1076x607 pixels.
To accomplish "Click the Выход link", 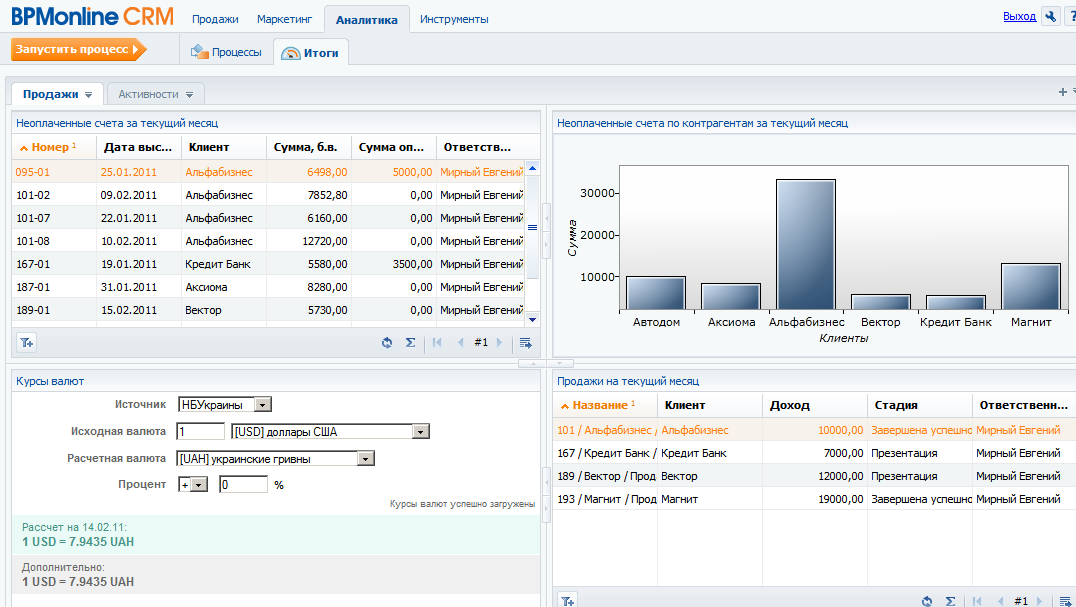I will [x=1019, y=17].
